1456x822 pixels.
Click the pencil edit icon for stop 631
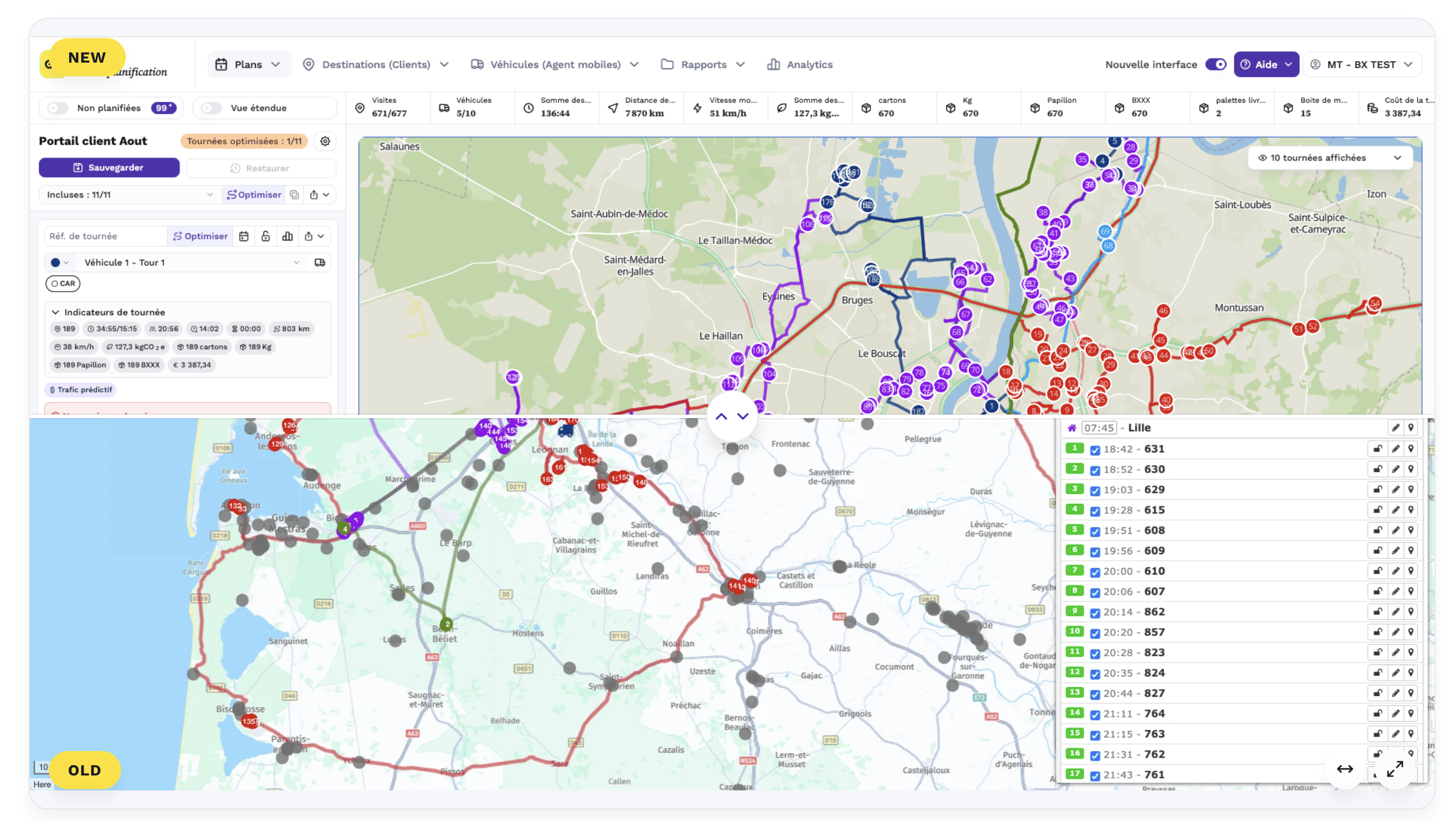(1395, 449)
